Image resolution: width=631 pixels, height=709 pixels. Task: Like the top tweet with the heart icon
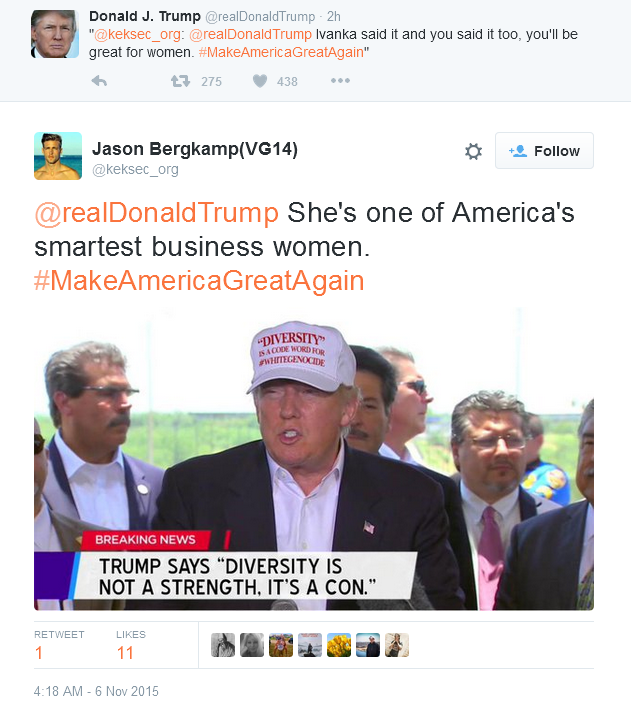coord(260,81)
